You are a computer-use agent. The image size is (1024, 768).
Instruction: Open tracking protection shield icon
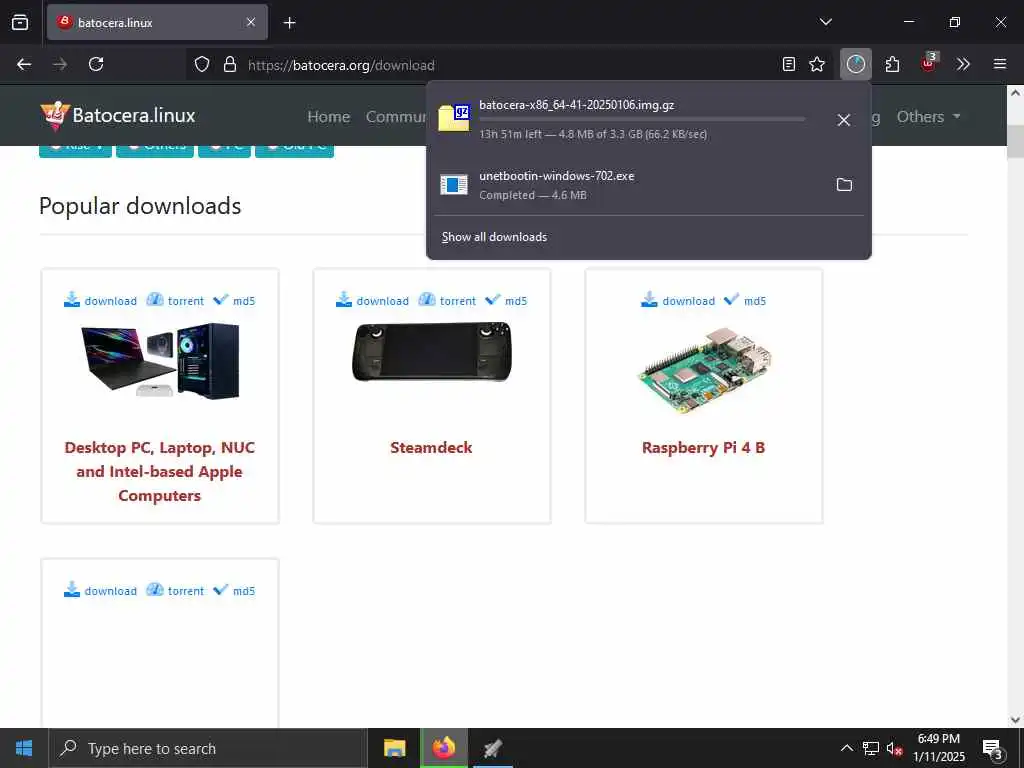click(202, 65)
